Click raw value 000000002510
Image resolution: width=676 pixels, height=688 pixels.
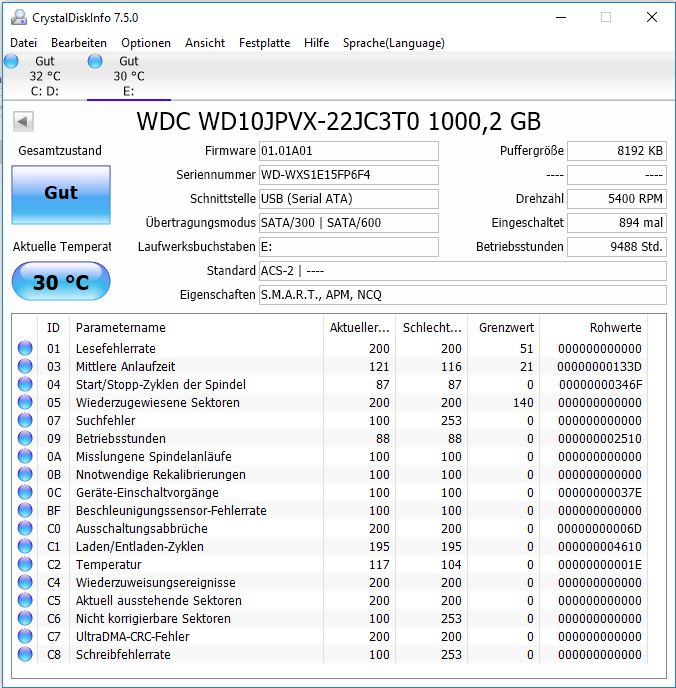600,438
